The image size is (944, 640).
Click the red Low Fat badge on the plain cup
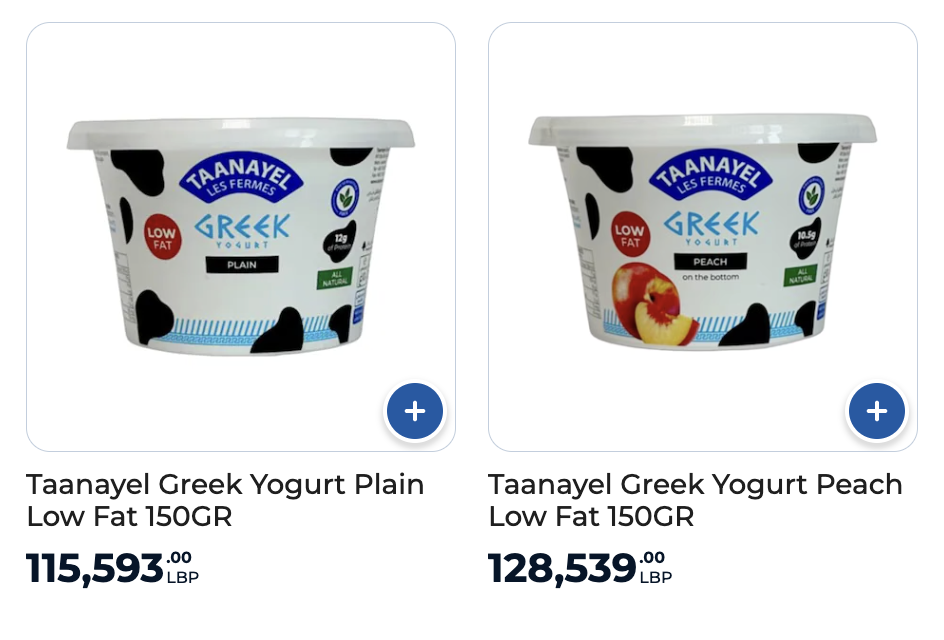(x=162, y=238)
